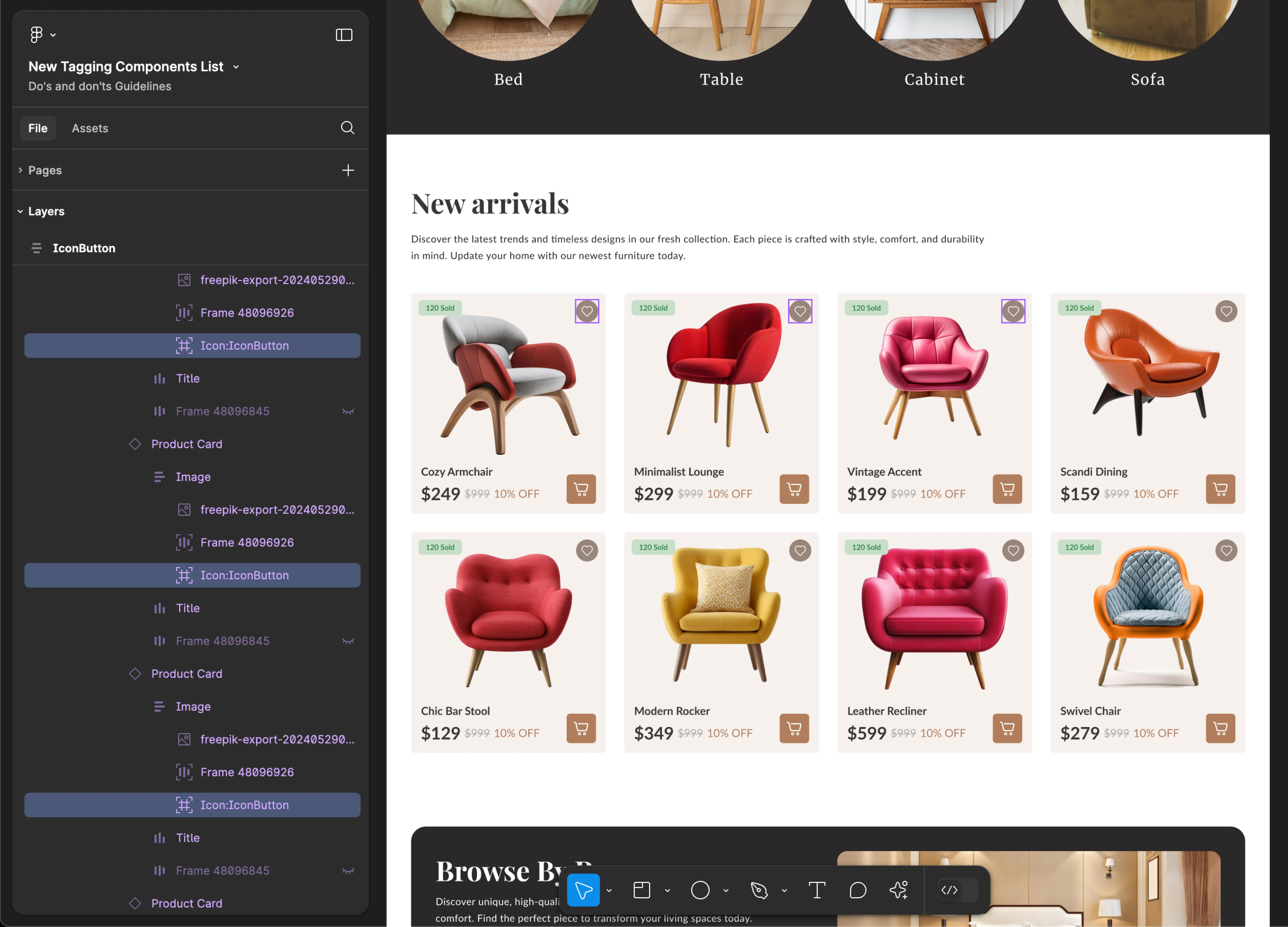1288x927 pixels.
Task: Favorite the Scandi Dining with heart icon
Action: [1227, 311]
